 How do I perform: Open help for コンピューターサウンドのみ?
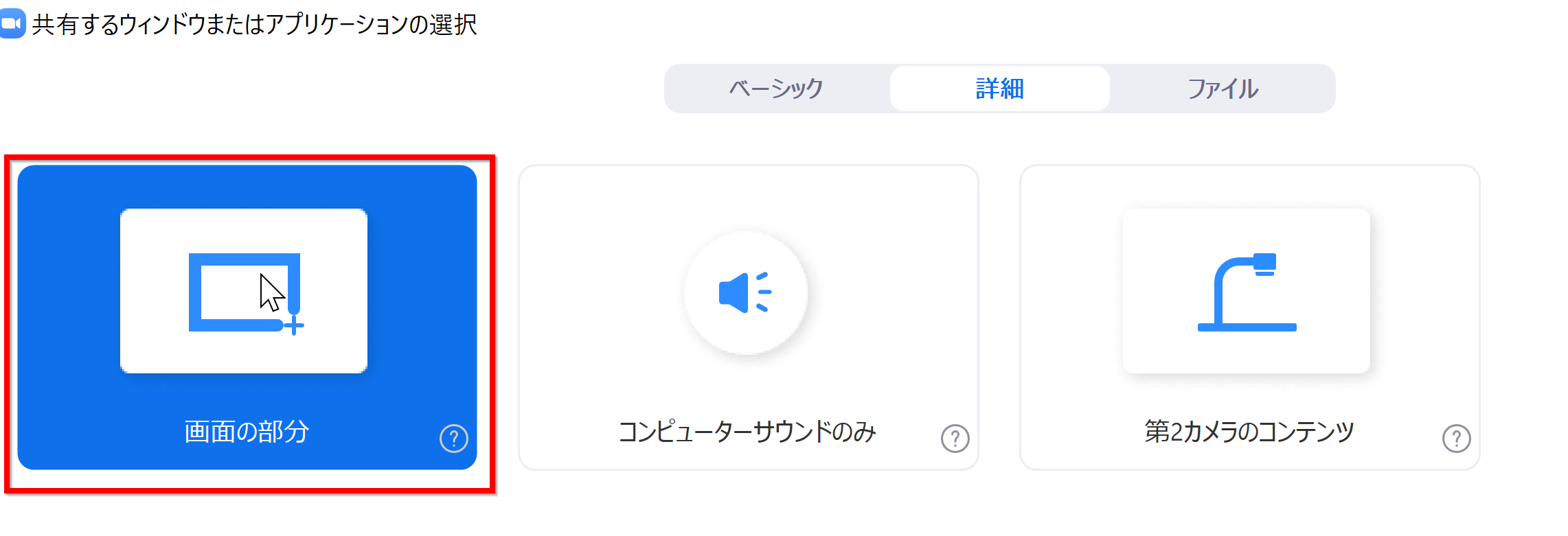point(955,439)
